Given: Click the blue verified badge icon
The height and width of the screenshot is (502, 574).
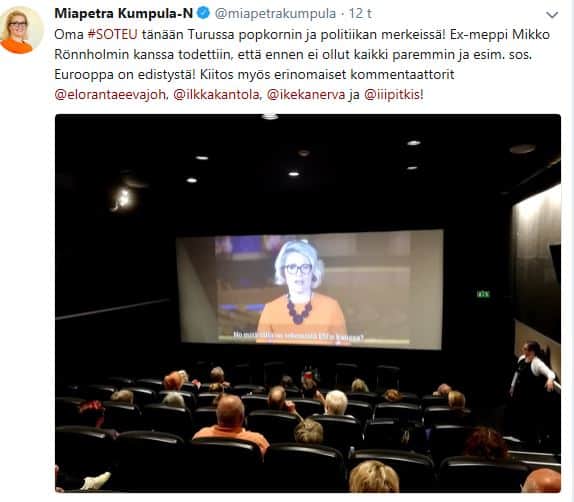Looking at the screenshot, I should click(x=203, y=13).
